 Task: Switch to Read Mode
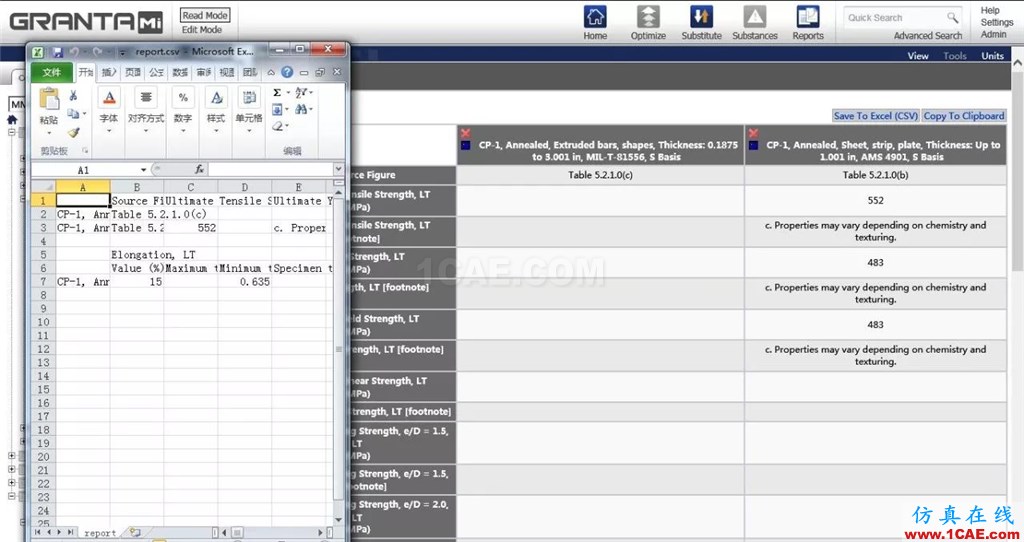pyautogui.click(x=205, y=15)
